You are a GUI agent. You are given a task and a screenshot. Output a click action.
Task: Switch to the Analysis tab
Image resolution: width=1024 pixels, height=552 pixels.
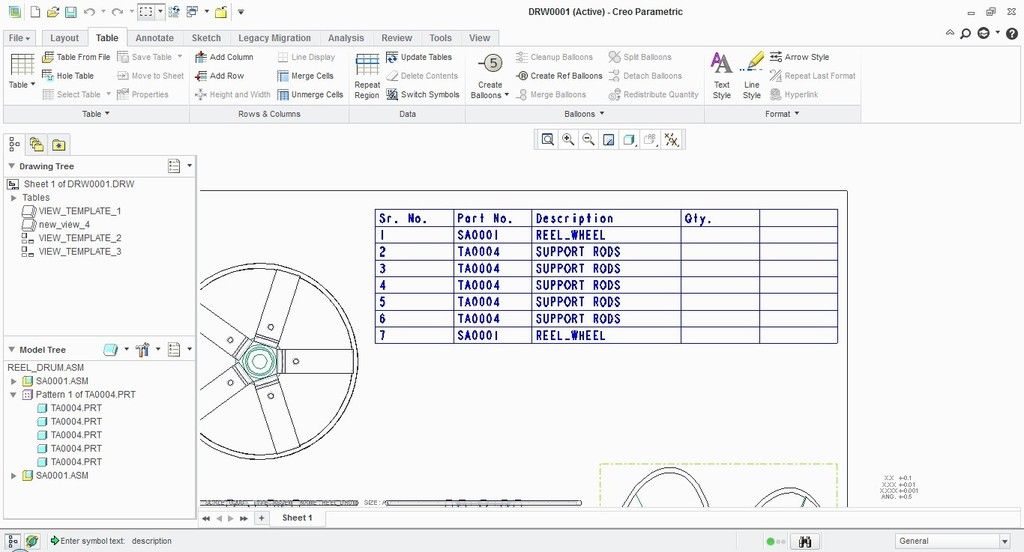coord(346,38)
